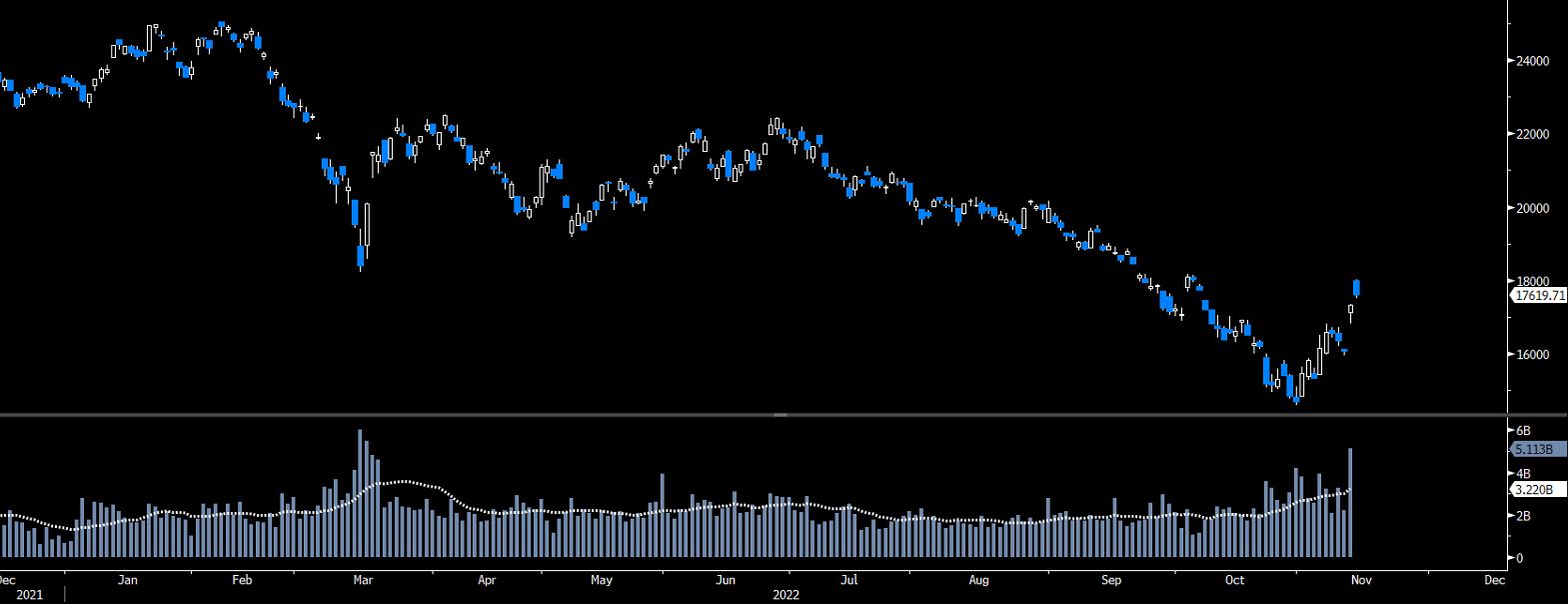This screenshot has width=1568, height=604.
Task: Click the pane divider handle between price and volume
Action: (x=781, y=414)
